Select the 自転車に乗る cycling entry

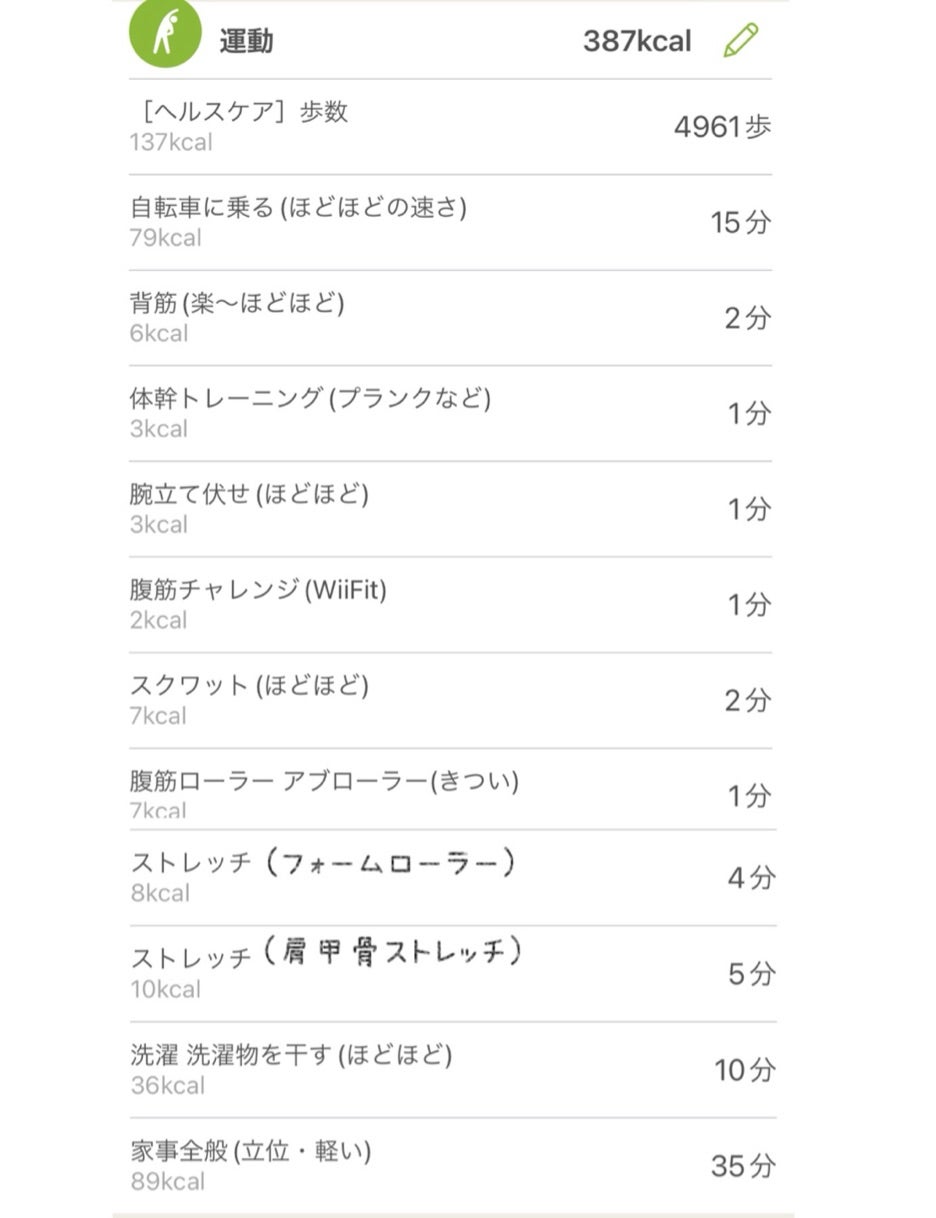coord(450,222)
